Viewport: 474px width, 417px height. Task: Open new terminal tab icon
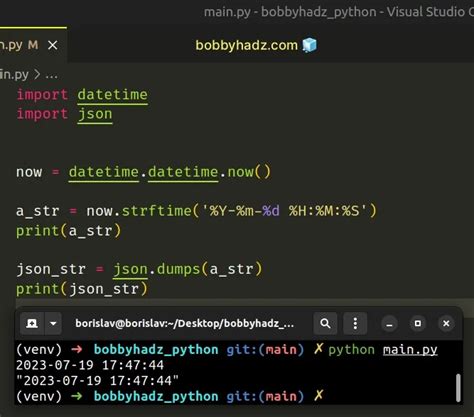click(x=32, y=323)
